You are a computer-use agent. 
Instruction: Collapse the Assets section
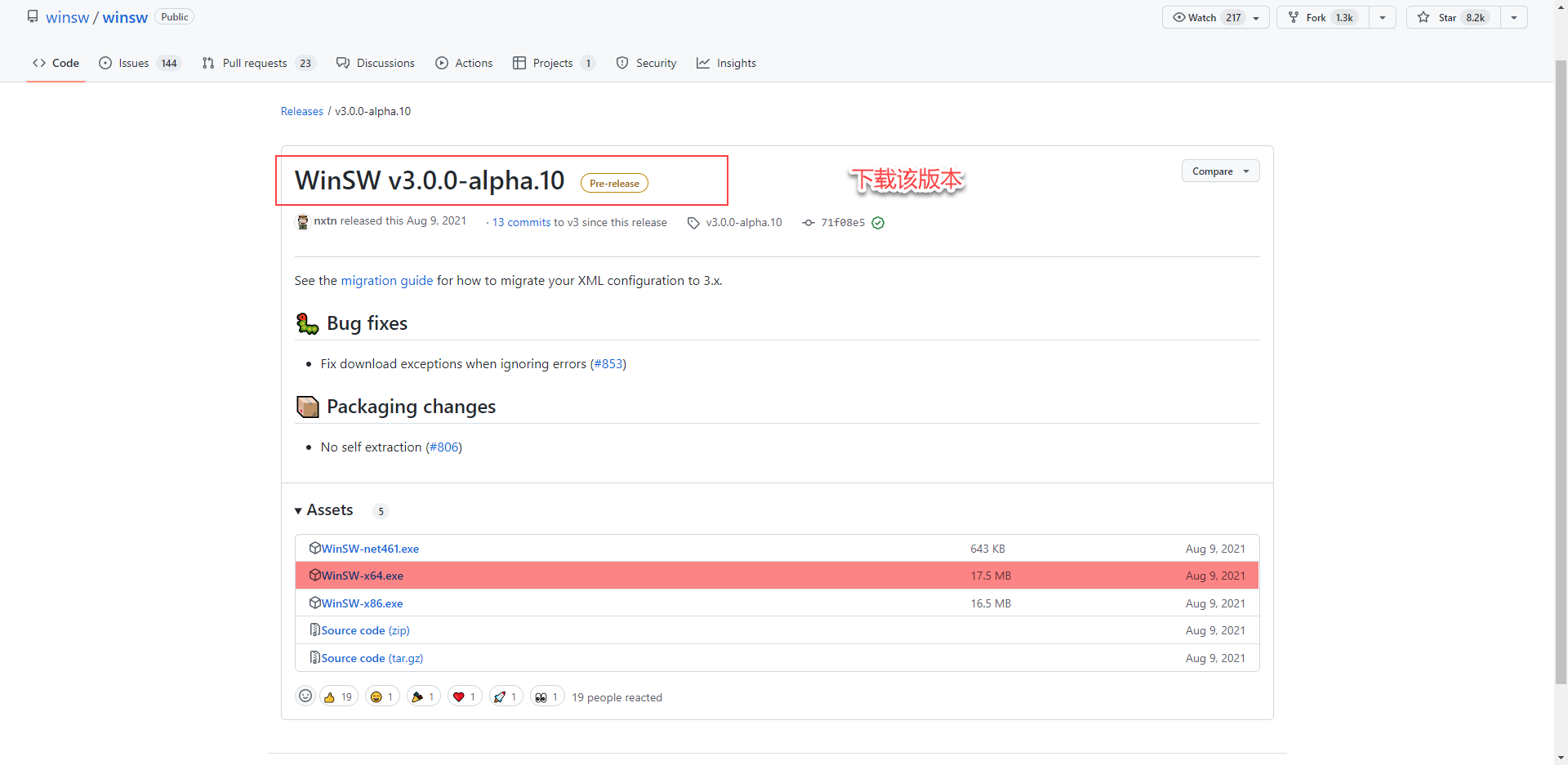(324, 510)
